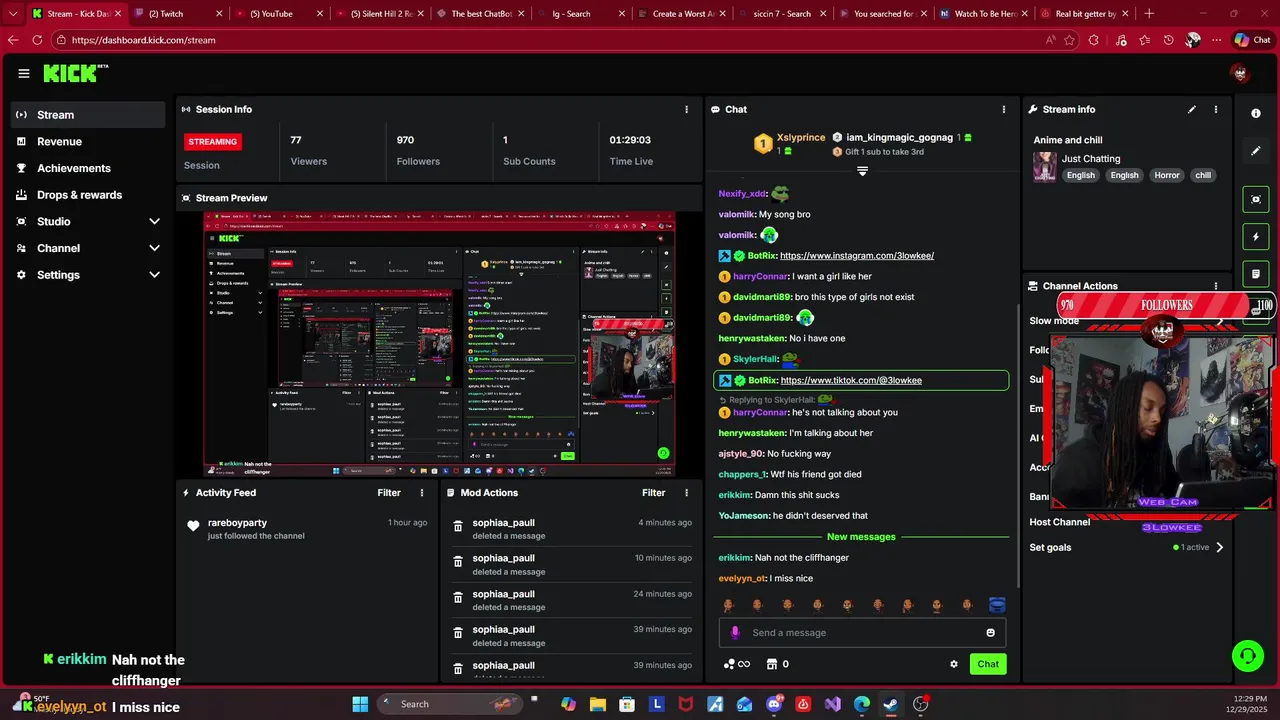Image resolution: width=1280 pixels, height=720 pixels.
Task: Click trash icon on 4 minutes ago mod action
Action: 458,526
